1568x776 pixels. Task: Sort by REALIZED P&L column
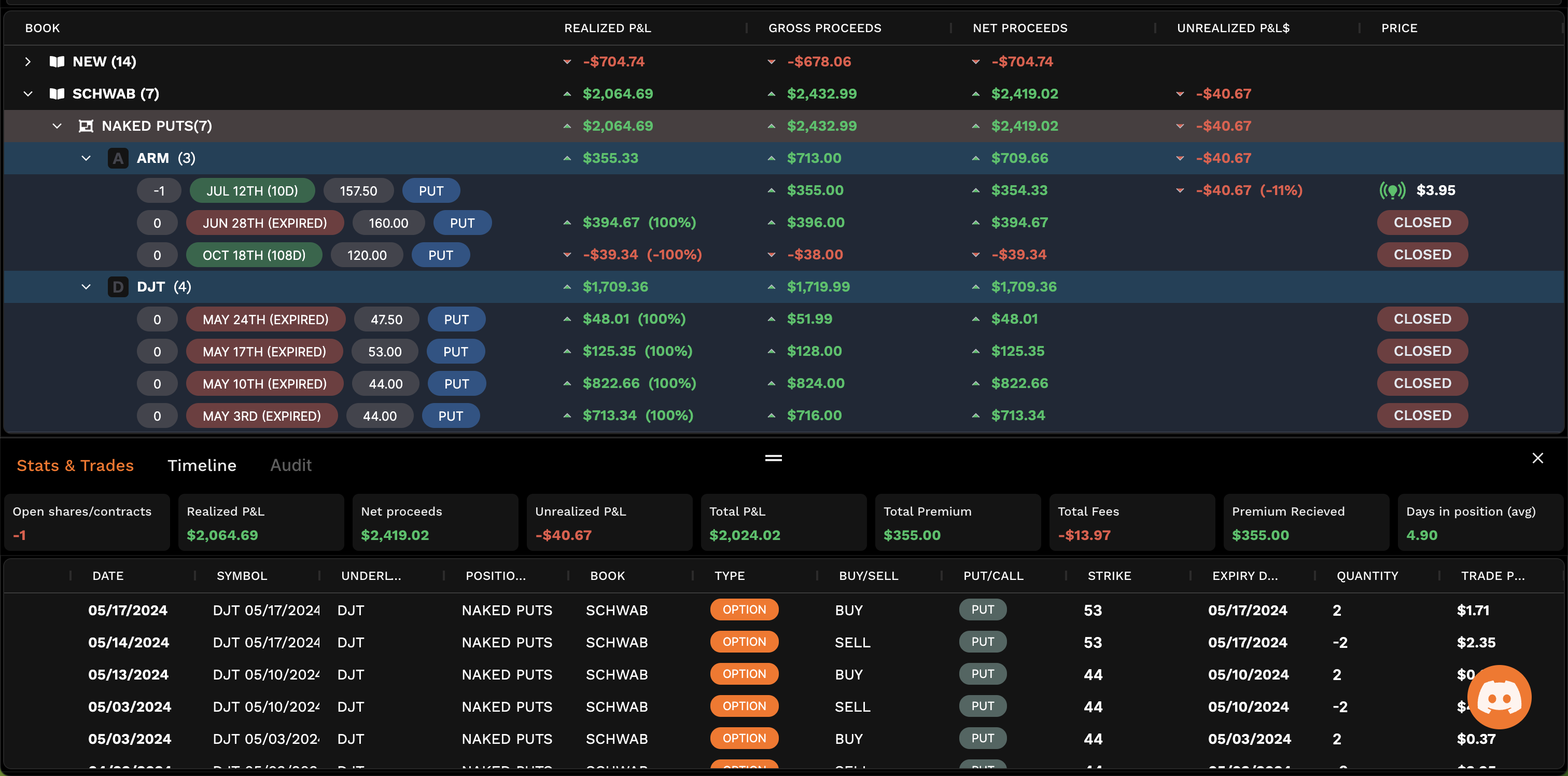pyautogui.click(x=607, y=28)
